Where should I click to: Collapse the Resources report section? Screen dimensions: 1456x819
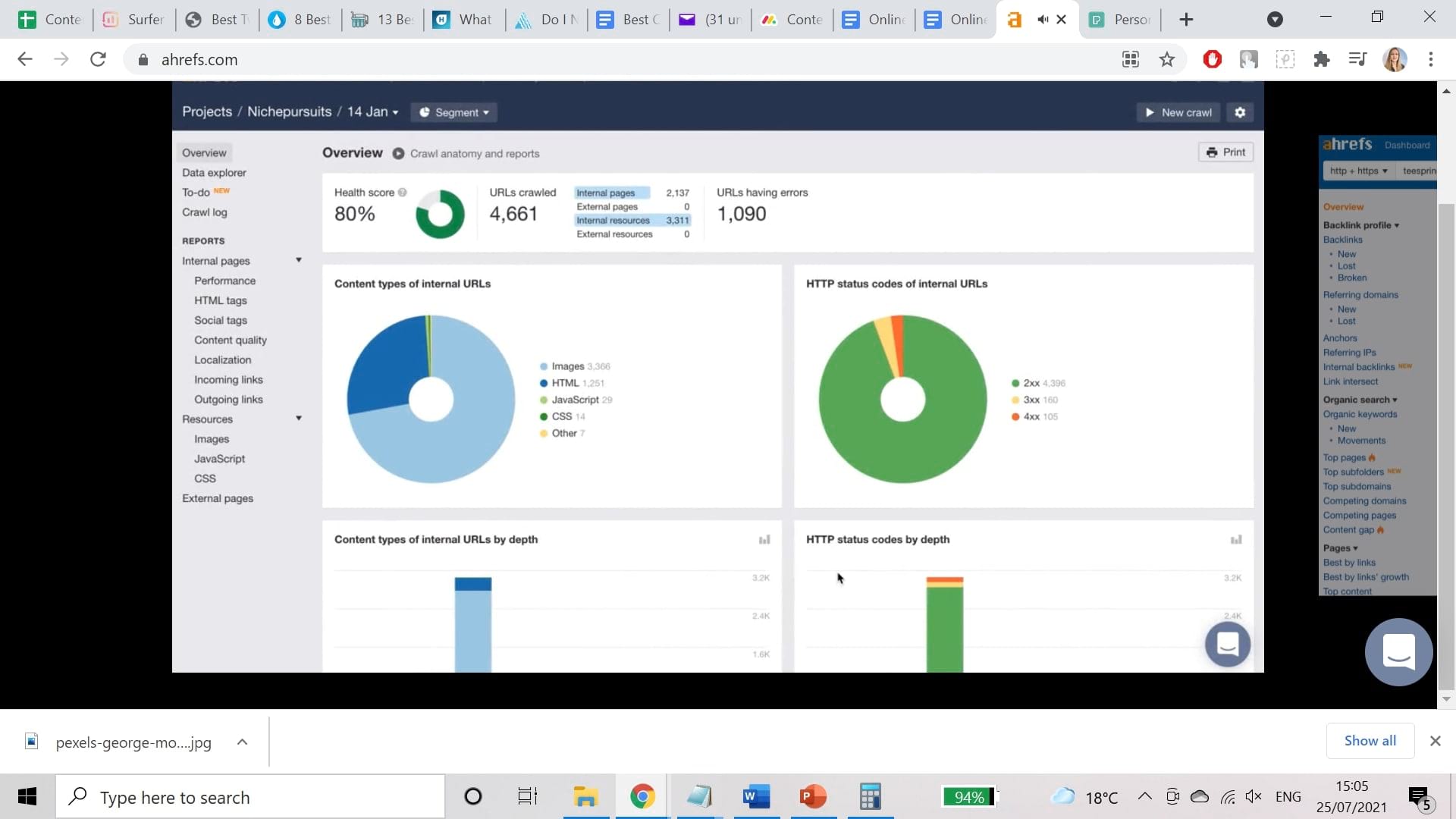pos(299,419)
